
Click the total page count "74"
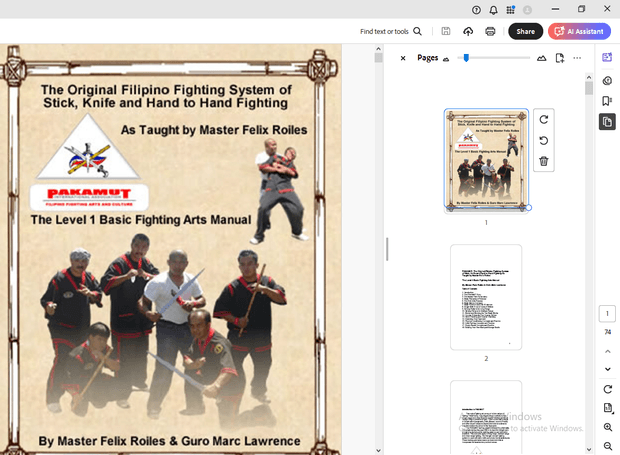click(x=608, y=332)
